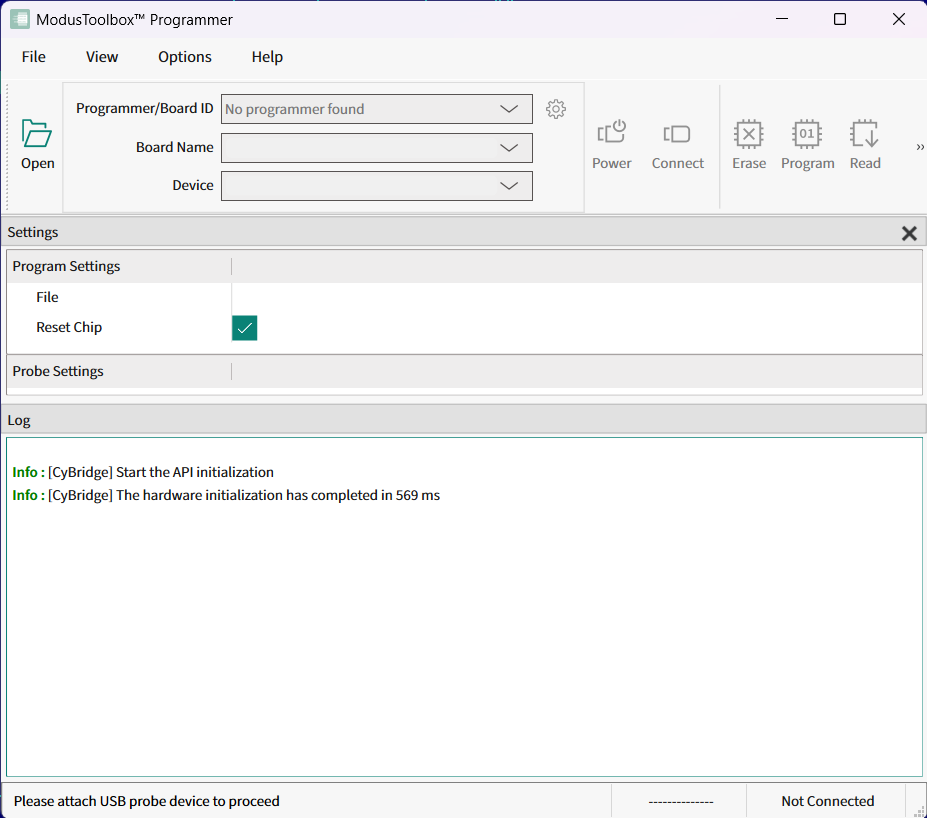This screenshot has height=818, width=927.
Task: Uncheck the Reset Chip checkbox
Action: 244,327
